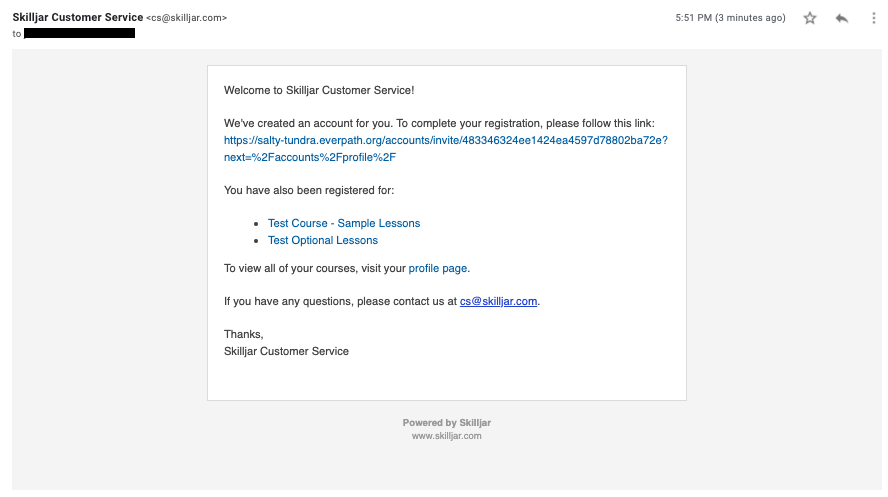The image size is (888, 497).
Task: Open the account invite registration link
Action: click(x=446, y=149)
